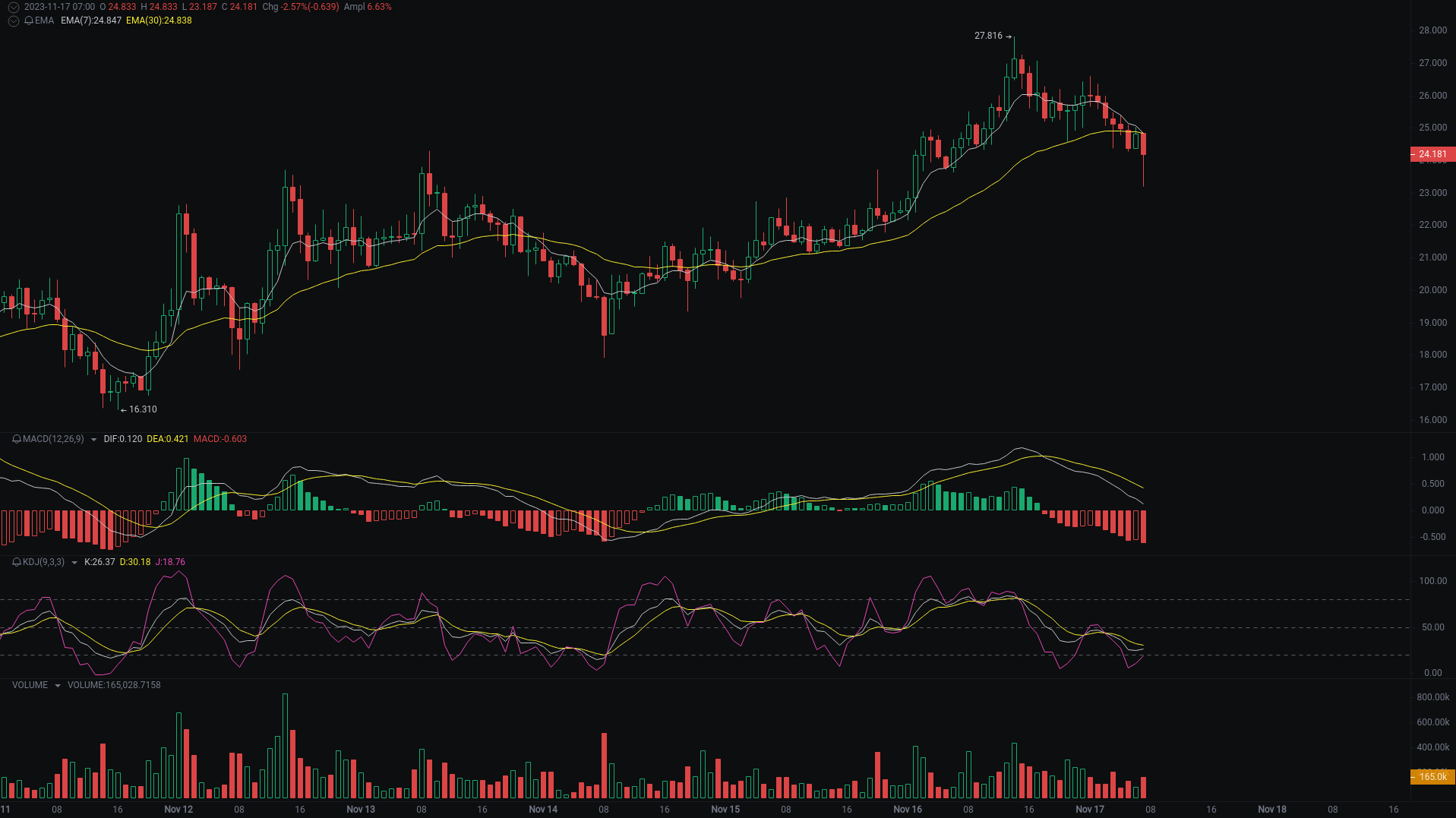Click the J:18.76 reading

[x=170, y=562]
